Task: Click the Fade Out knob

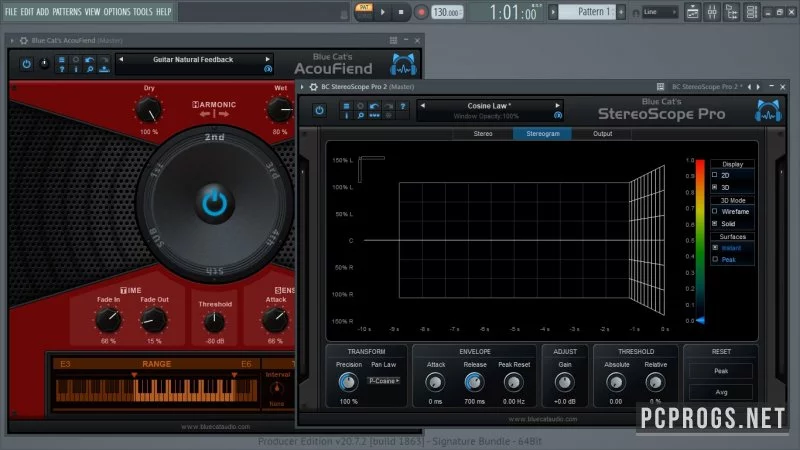Action: (153, 320)
